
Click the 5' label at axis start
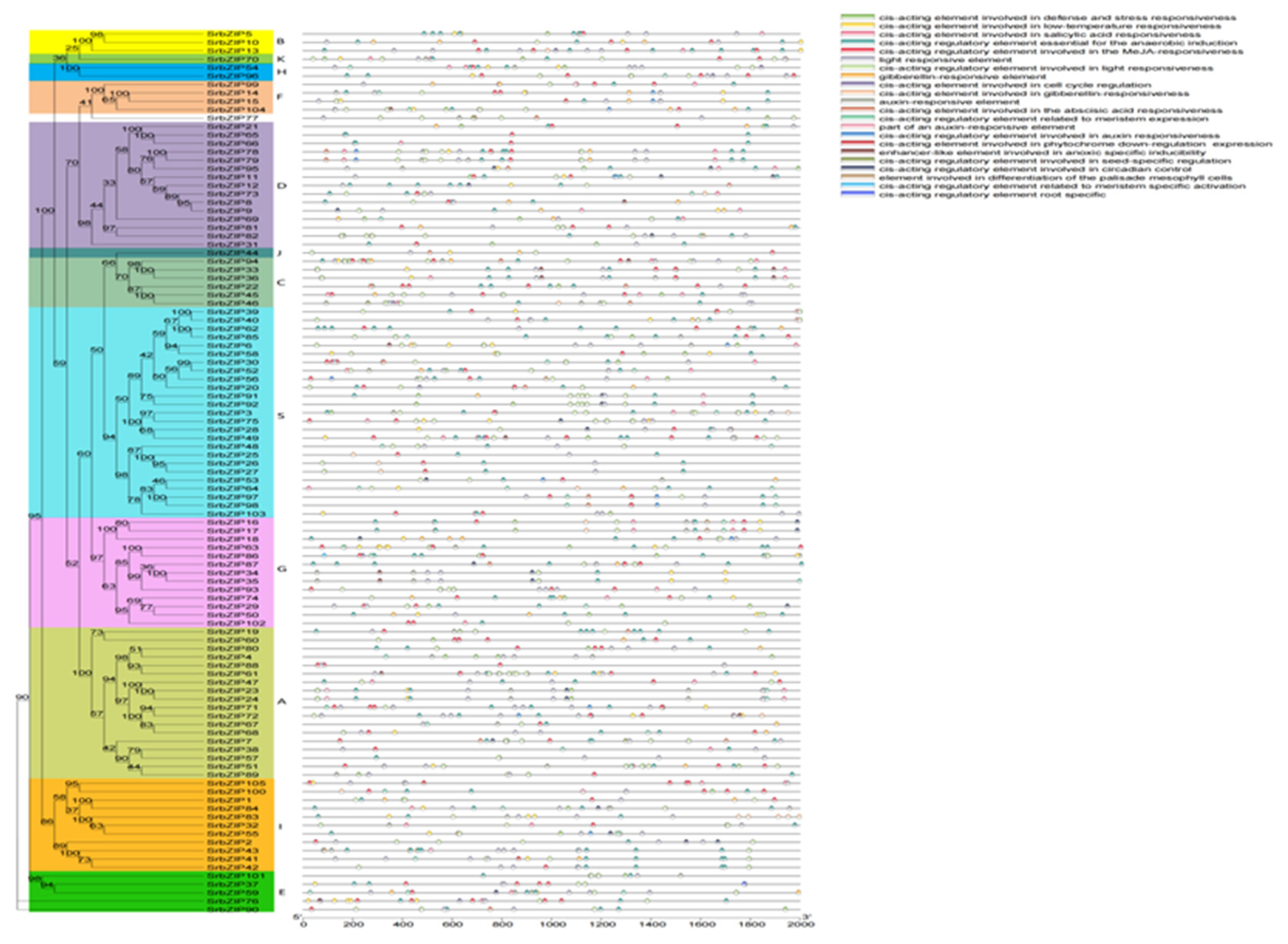click(297, 917)
